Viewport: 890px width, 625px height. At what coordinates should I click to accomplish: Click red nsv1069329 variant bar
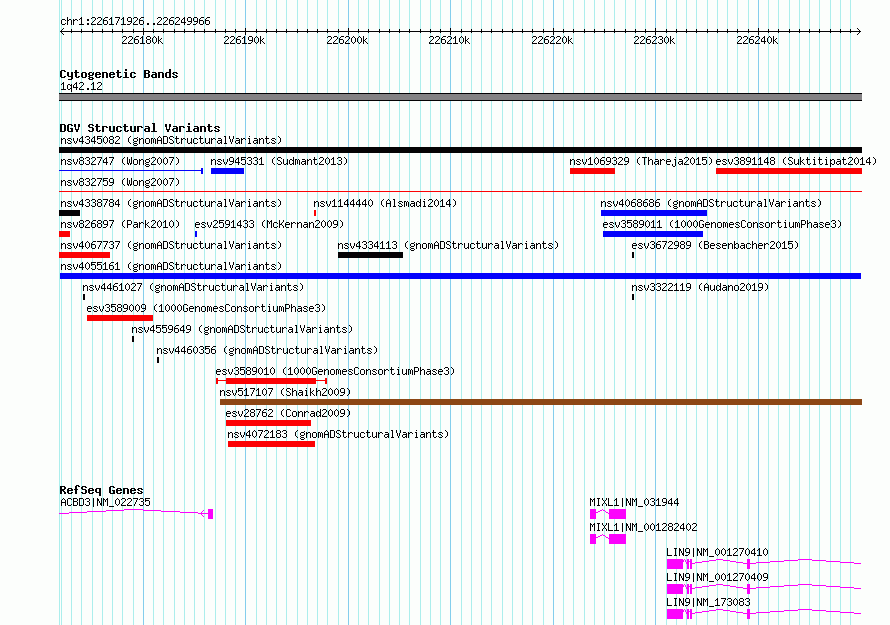tap(593, 171)
